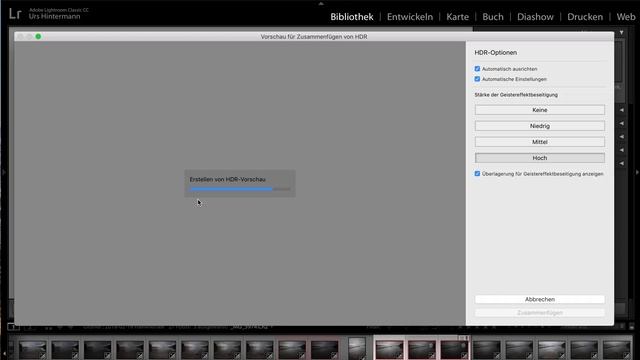The height and width of the screenshot is (360, 640).
Task: Go to the Karte module
Action: coord(458,17)
